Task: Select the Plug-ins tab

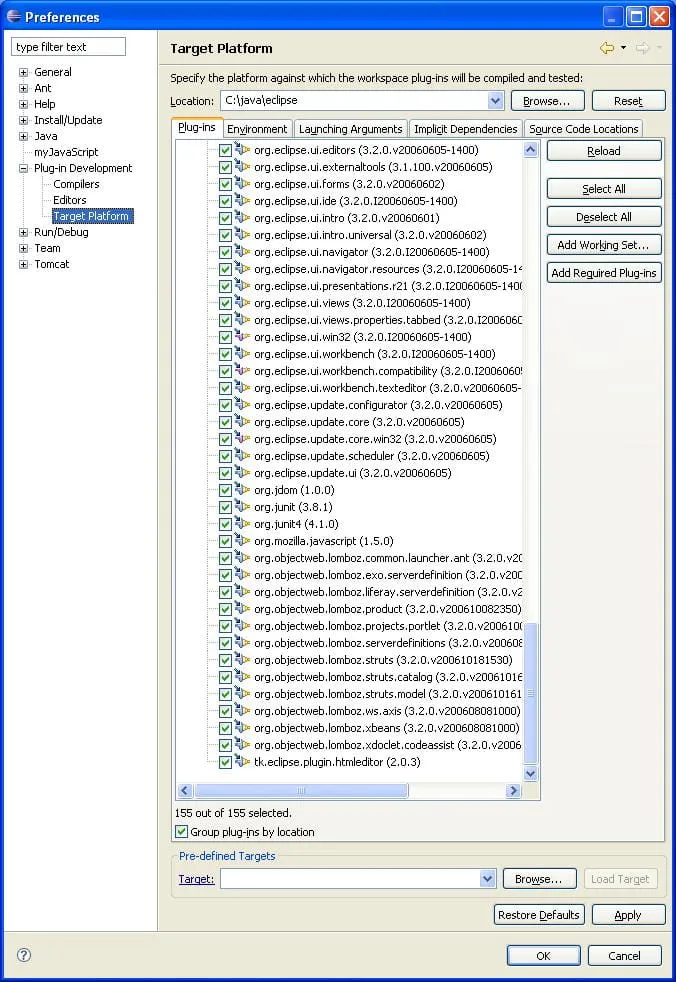Action: (x=197, y=127)
